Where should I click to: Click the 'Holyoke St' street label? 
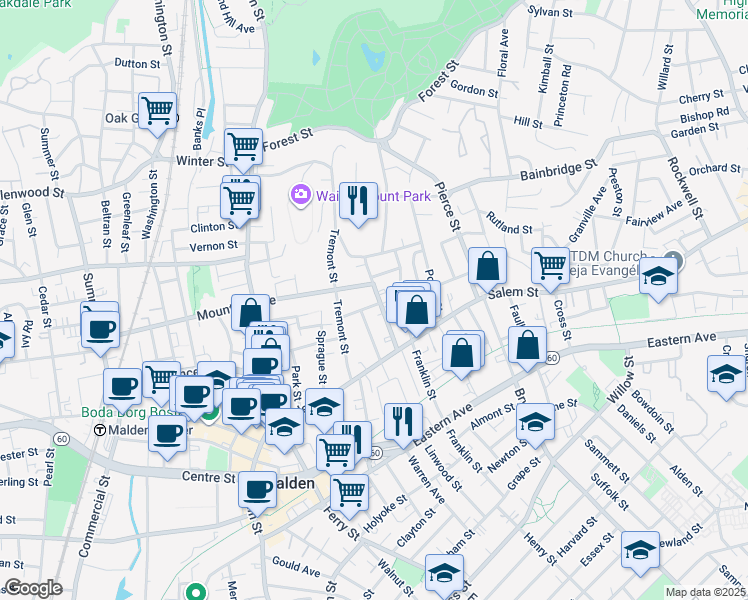(384, 514)
